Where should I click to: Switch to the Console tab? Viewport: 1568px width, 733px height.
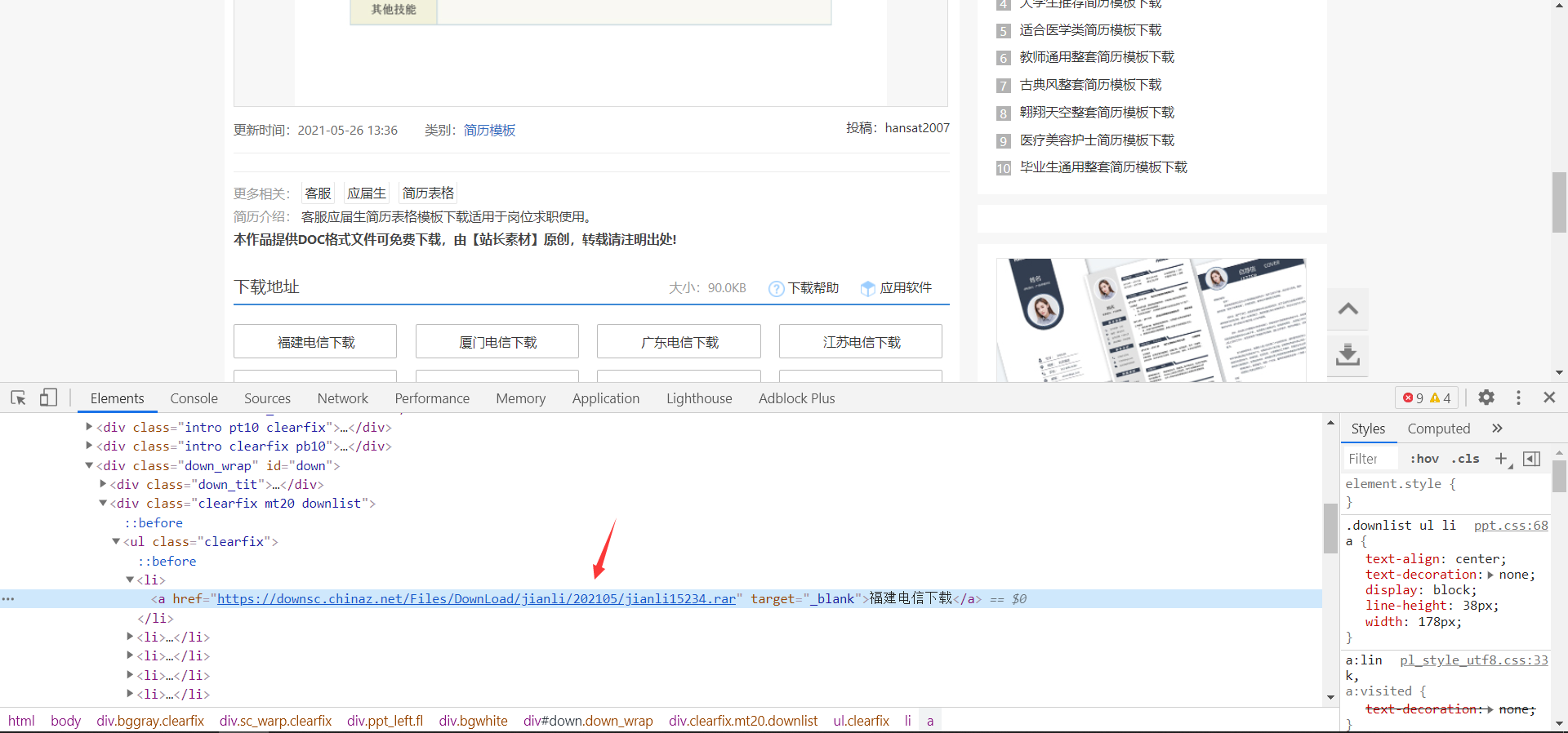tap(194, 398)
